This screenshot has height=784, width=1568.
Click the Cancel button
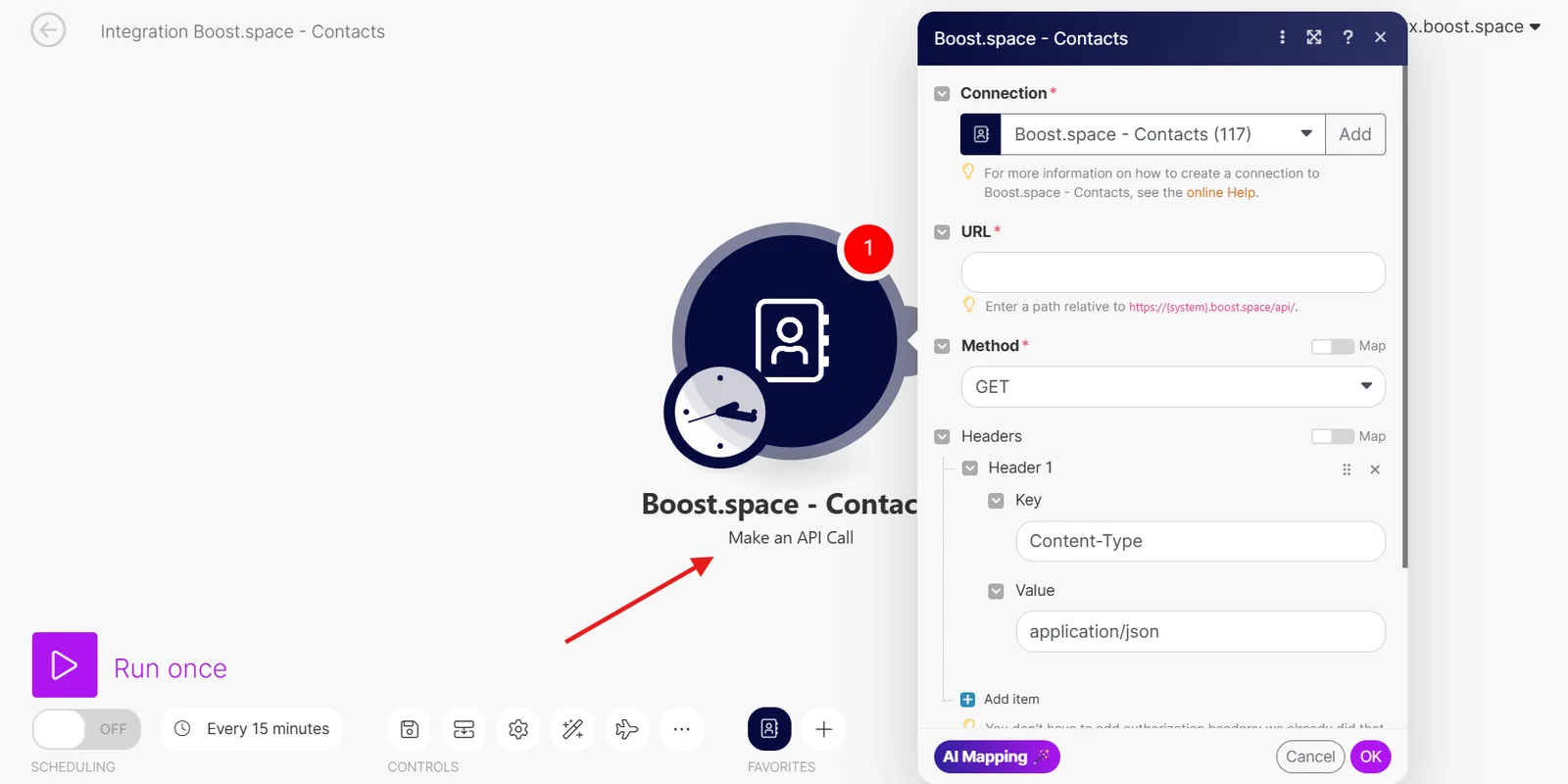point(1310,757)
